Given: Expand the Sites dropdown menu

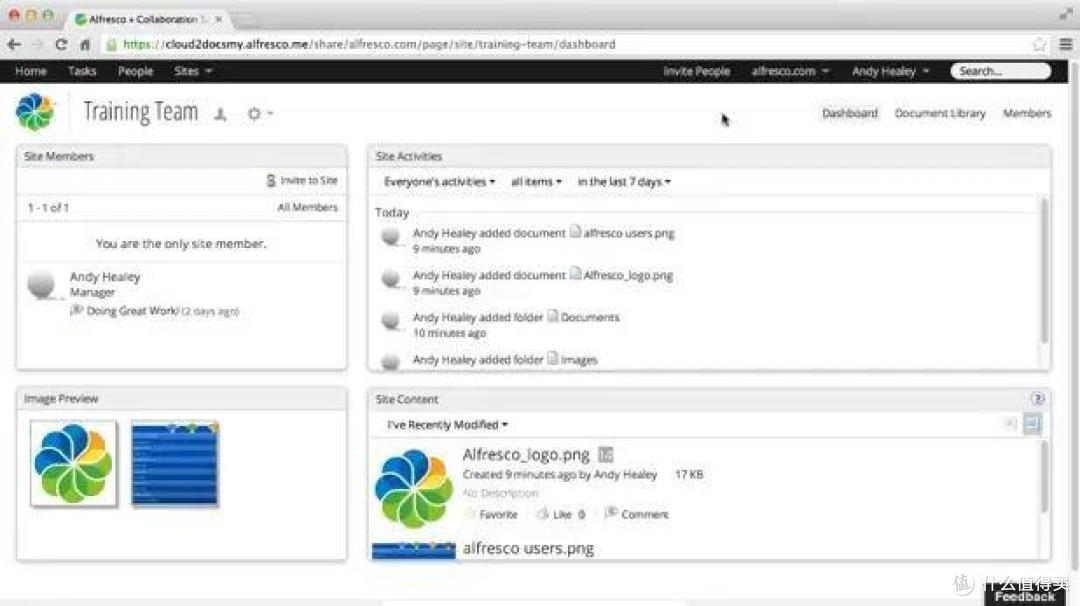Looking at the screenshot, I should pyautogui.click(x=193, y=71).
